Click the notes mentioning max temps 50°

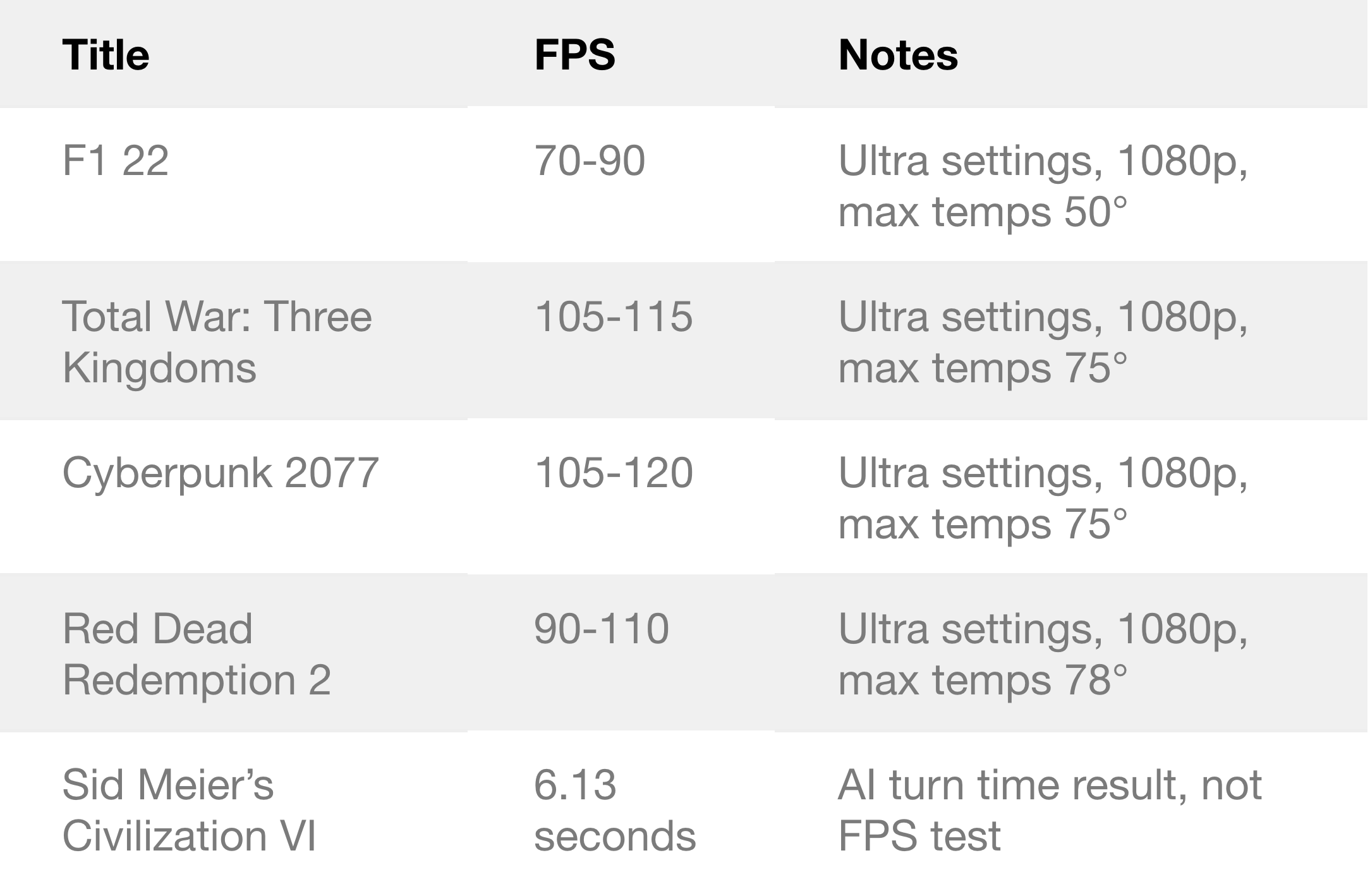tap(1043, 186)
